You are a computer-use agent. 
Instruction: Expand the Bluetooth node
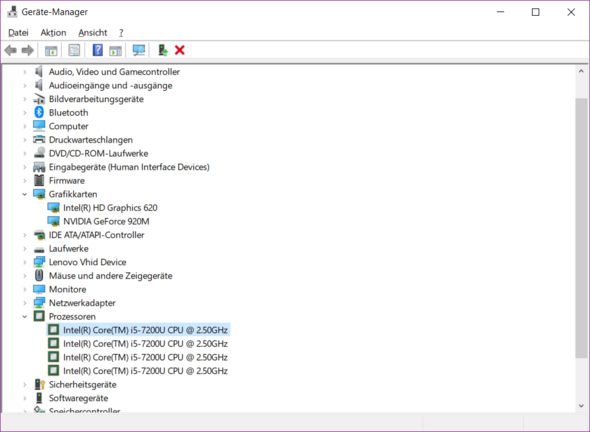click(x=24, y=113)
